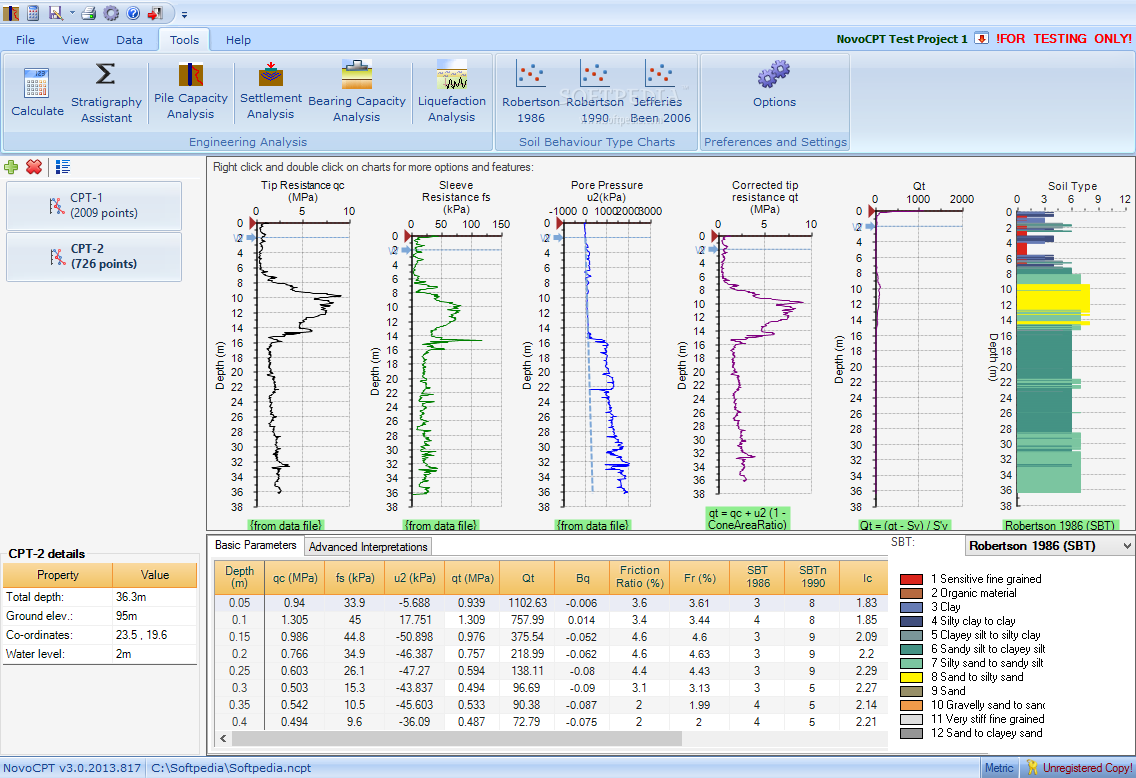Click the Calculate button
This screenshot has width=1136, height=778.
37,92
